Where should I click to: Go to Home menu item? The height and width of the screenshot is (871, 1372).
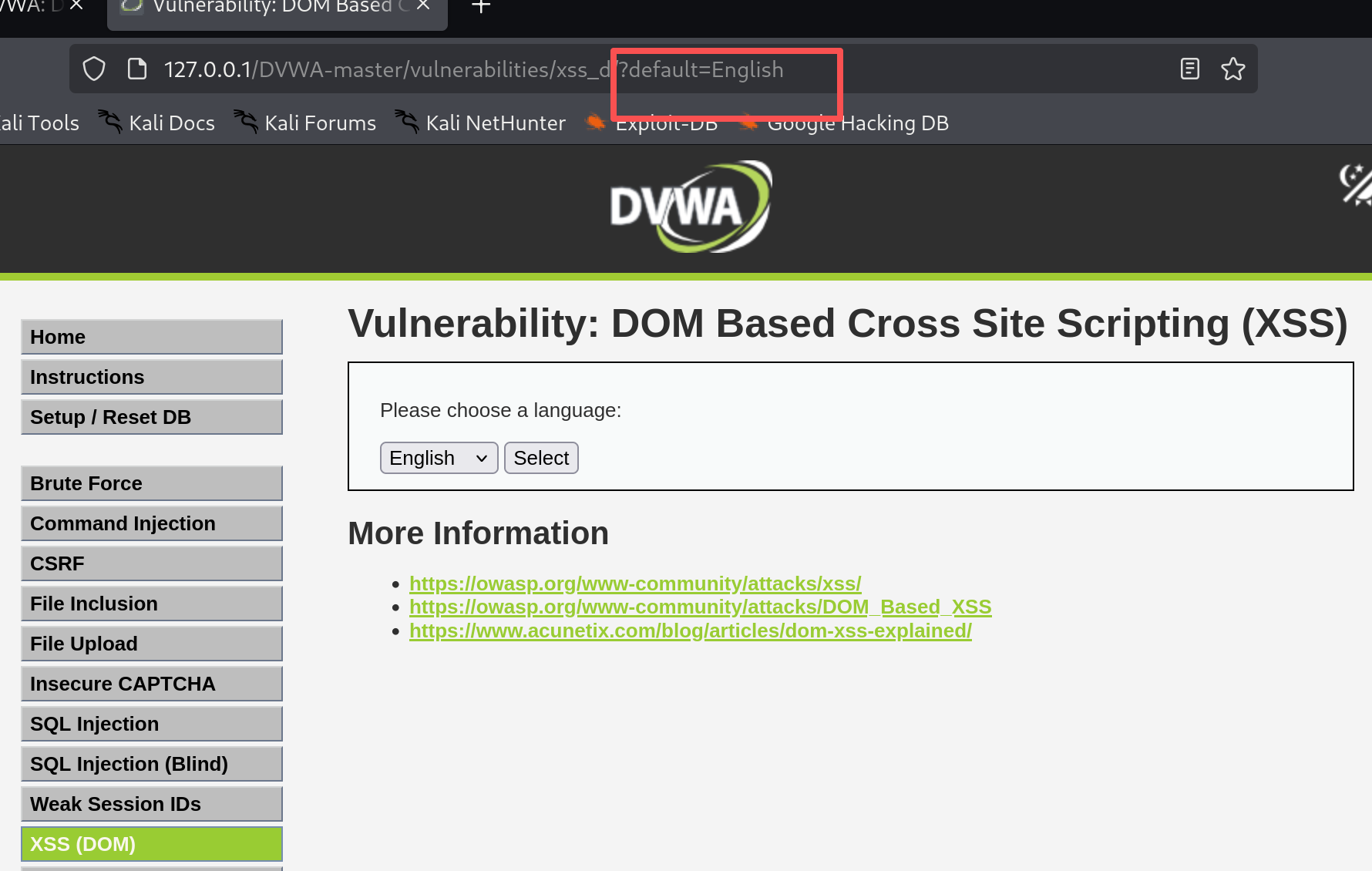click(x=152, y=337)
